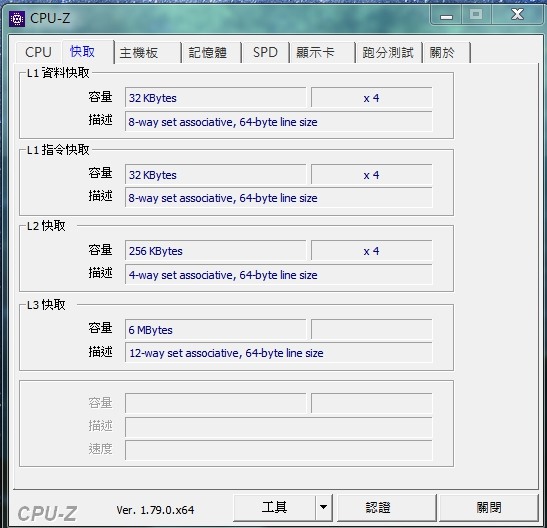Click the 4-way set associative L2 description
Screen dimensions: 547x528
click(278, 274)
